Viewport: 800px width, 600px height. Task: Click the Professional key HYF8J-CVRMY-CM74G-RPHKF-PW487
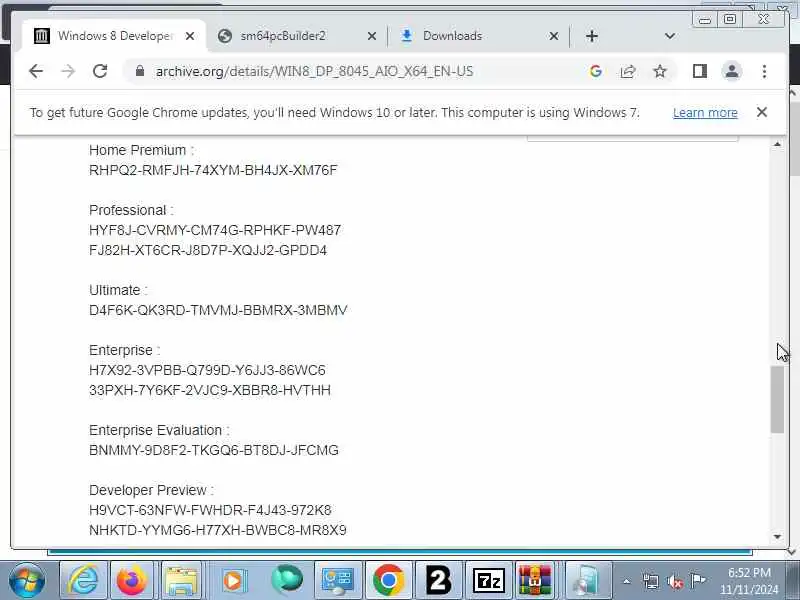[215, 230]
